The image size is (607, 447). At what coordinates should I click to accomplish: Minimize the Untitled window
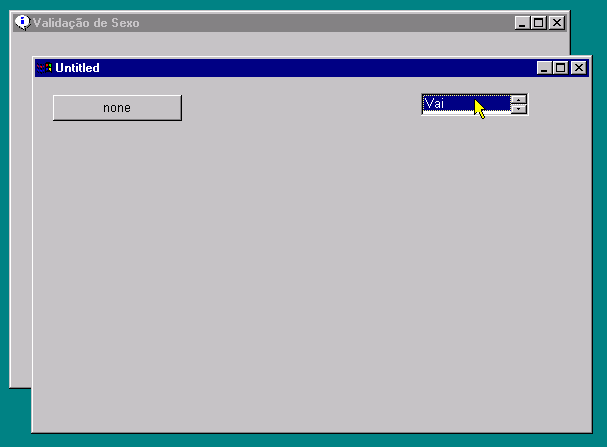(544, 68)
